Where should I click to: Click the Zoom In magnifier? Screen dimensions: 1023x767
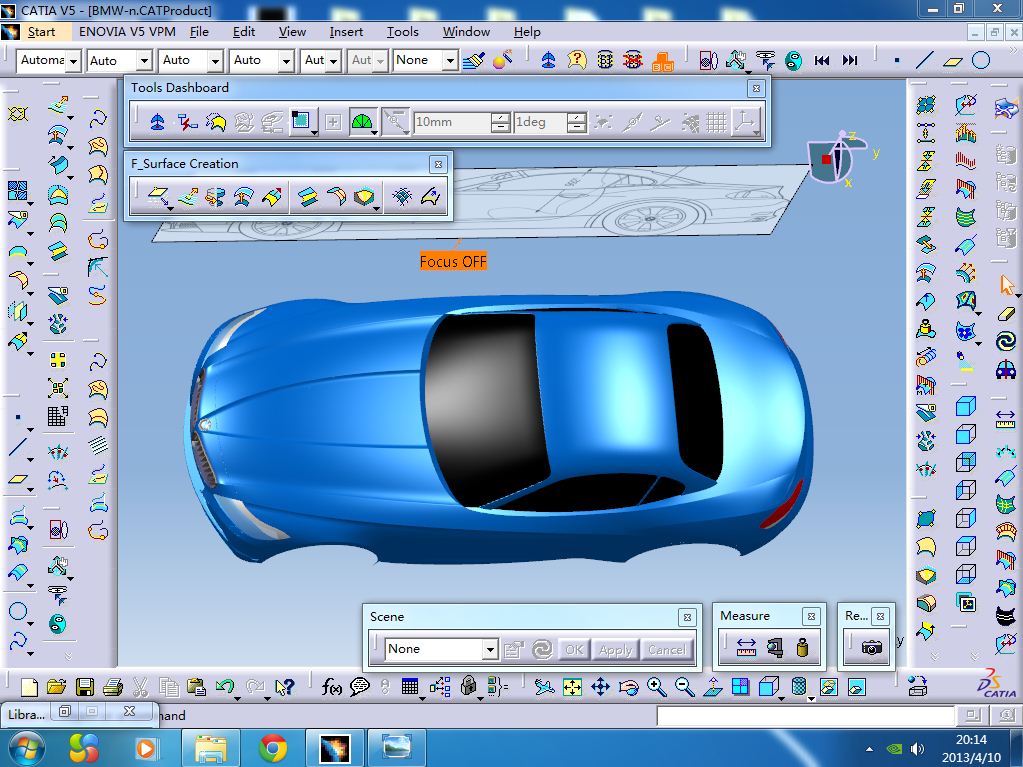[656, 686]
